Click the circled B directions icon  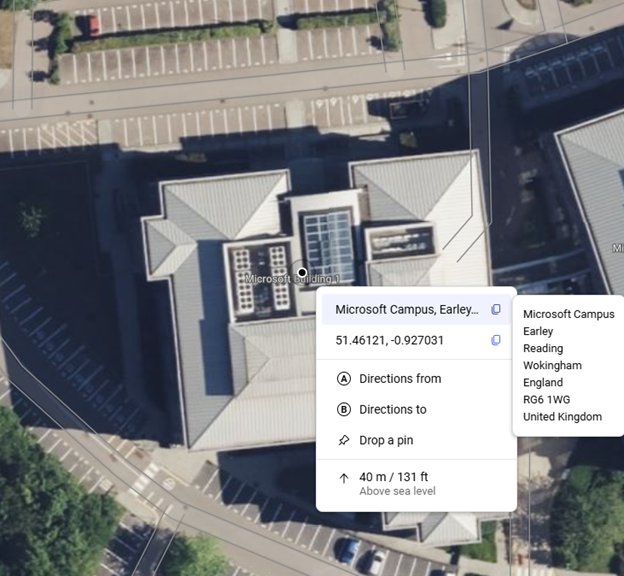coord(344,409)
